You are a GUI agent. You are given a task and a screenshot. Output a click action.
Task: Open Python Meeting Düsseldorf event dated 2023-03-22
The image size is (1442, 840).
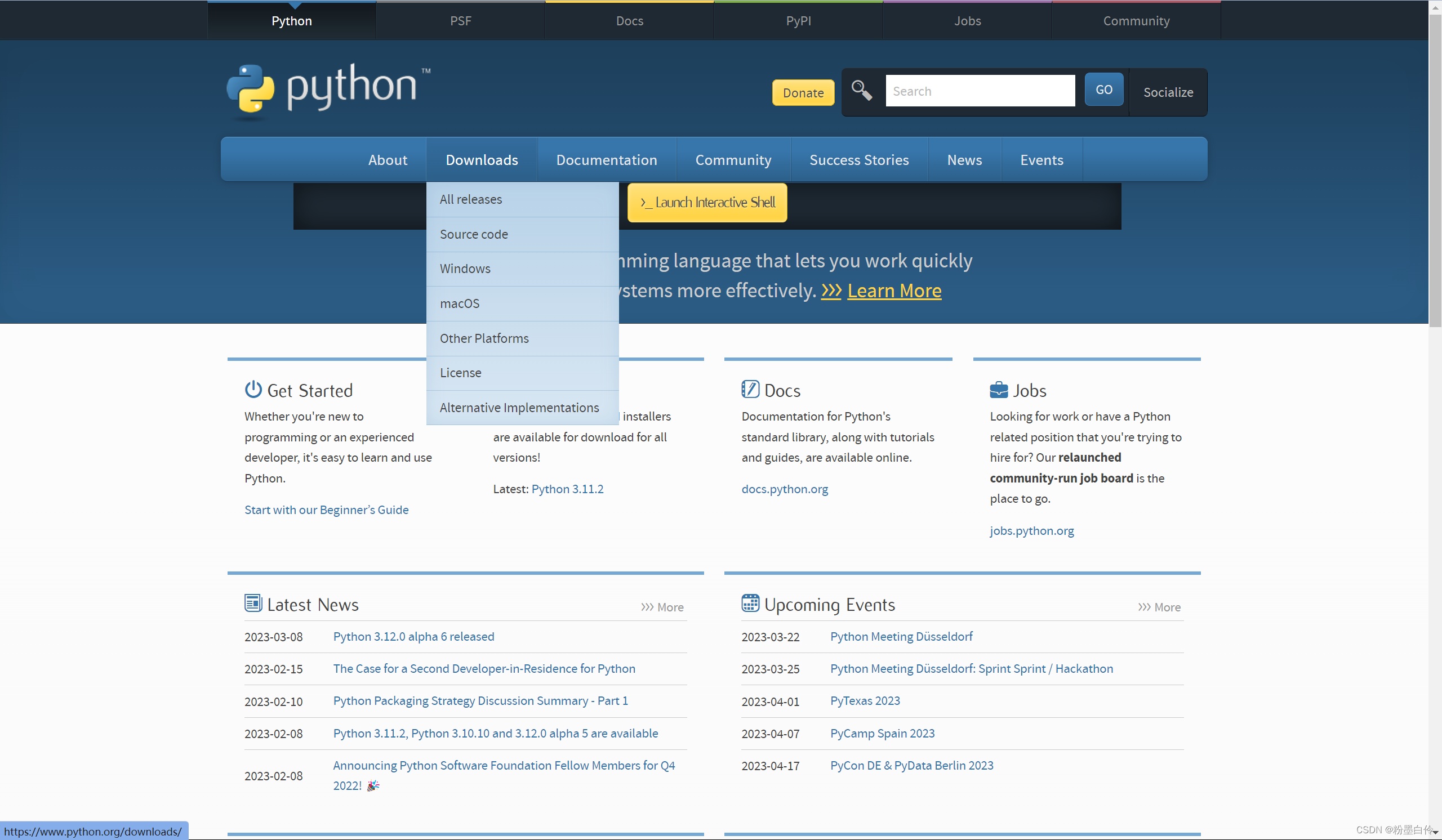click(x=901, y=636)
